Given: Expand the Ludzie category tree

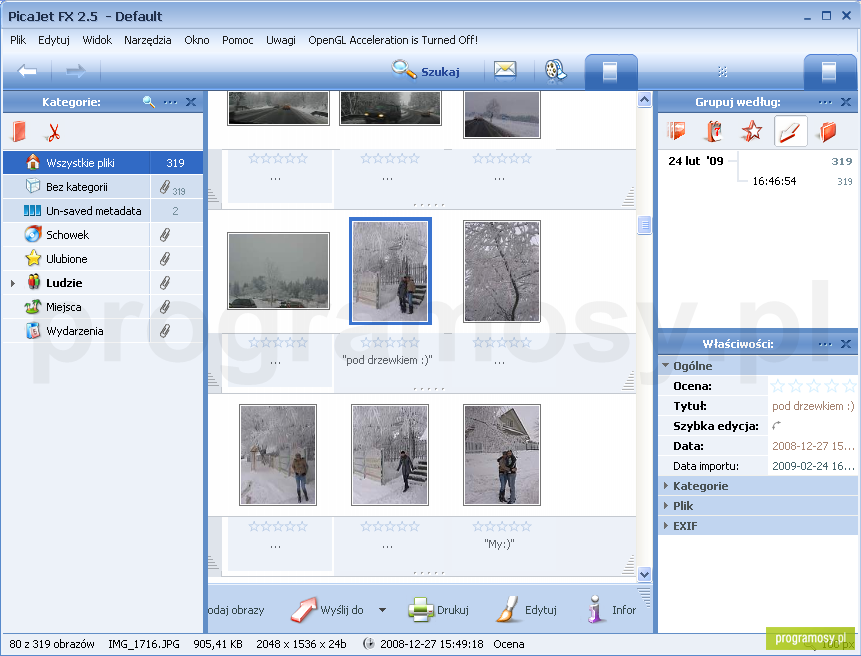Looking at the screenshot, I should [13, 283].
